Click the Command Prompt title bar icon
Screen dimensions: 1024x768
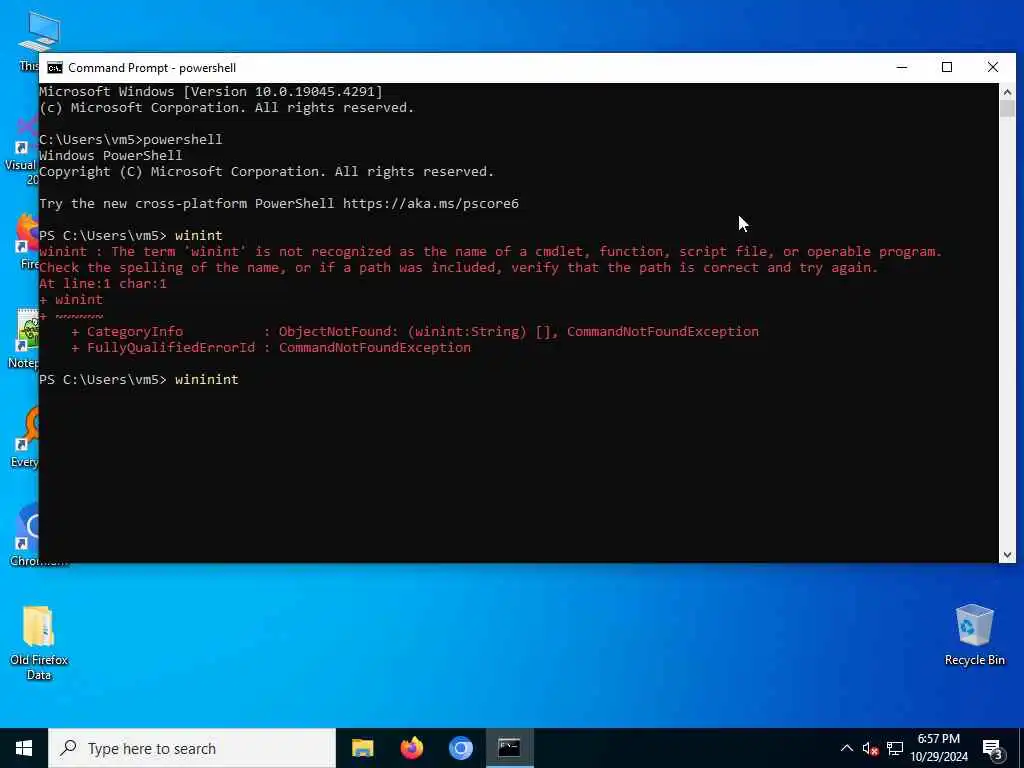55,68
